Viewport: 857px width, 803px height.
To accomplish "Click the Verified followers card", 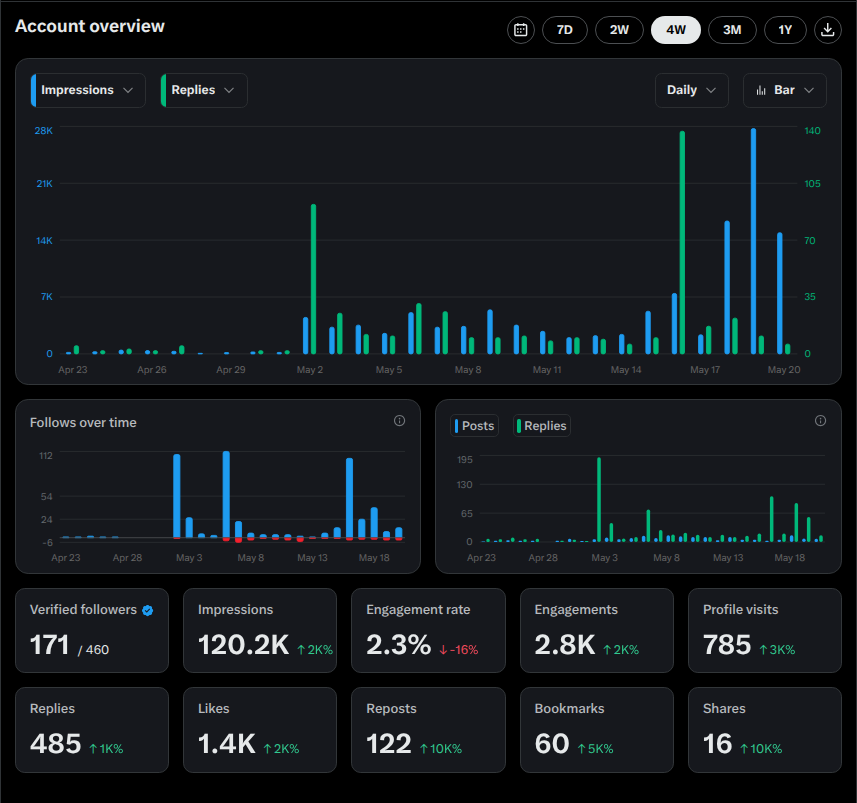I will point(92,630).
